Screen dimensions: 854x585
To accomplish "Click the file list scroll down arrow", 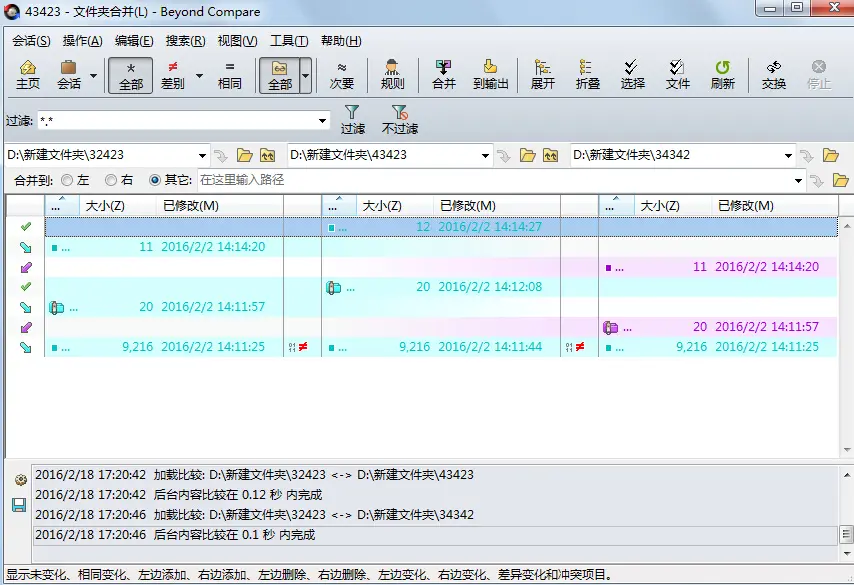I will pos(847,450).
